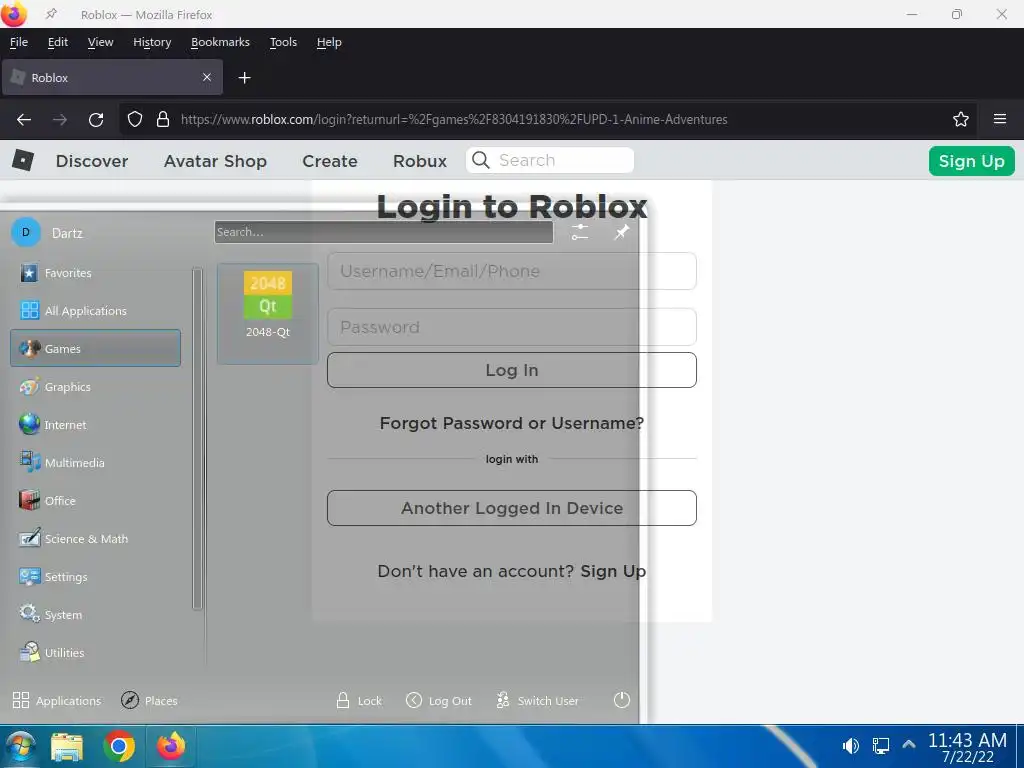This screenshot has width=1024, height=768.
Task: Click green Sign Up button
Action: (972, 161)
